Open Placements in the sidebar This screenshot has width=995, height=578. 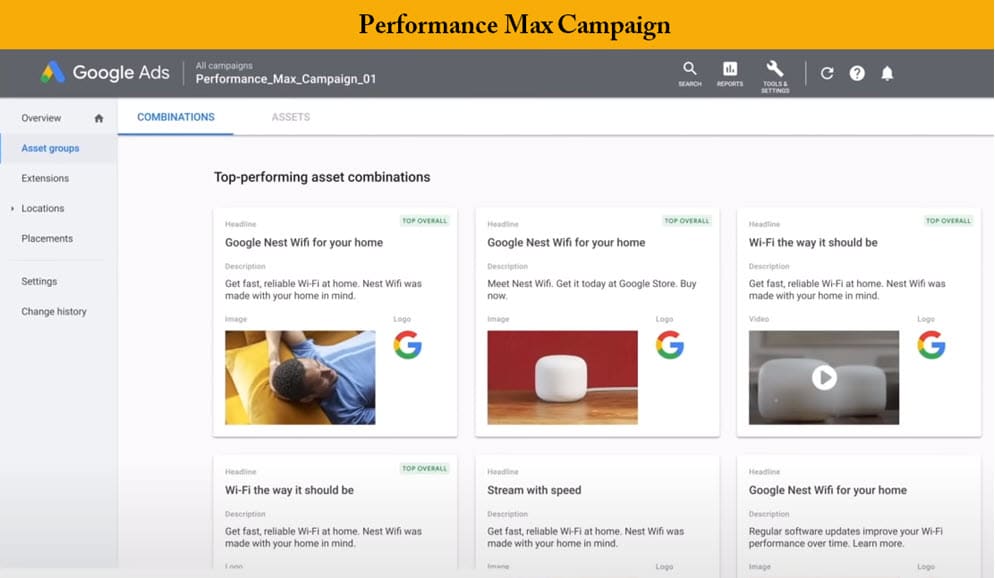47,239
